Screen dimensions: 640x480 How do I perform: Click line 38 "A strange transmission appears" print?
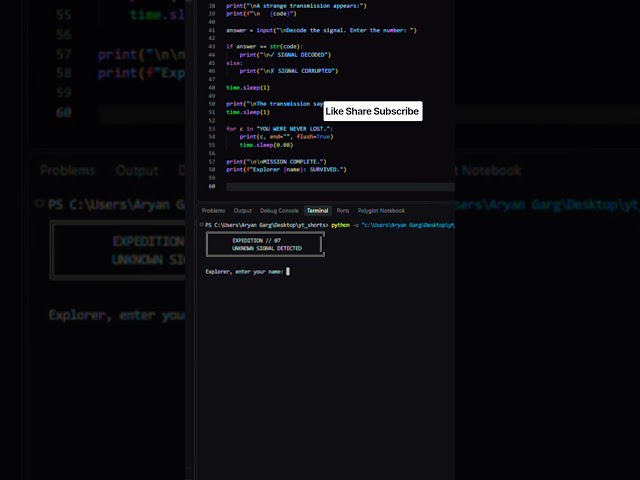tap(296, 6)
